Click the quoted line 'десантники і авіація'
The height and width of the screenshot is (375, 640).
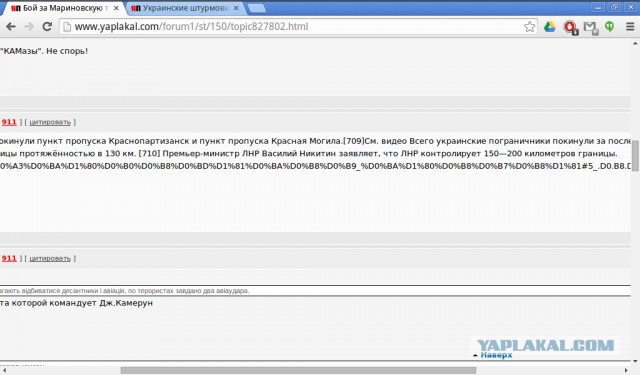124,291
